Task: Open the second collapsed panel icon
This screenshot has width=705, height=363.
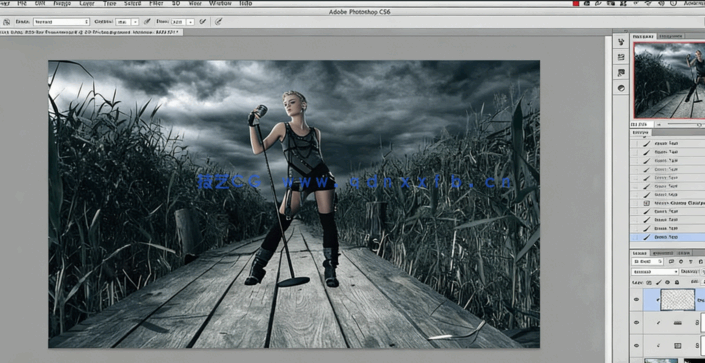Action: pyautogui.click(x=621, y=57)
